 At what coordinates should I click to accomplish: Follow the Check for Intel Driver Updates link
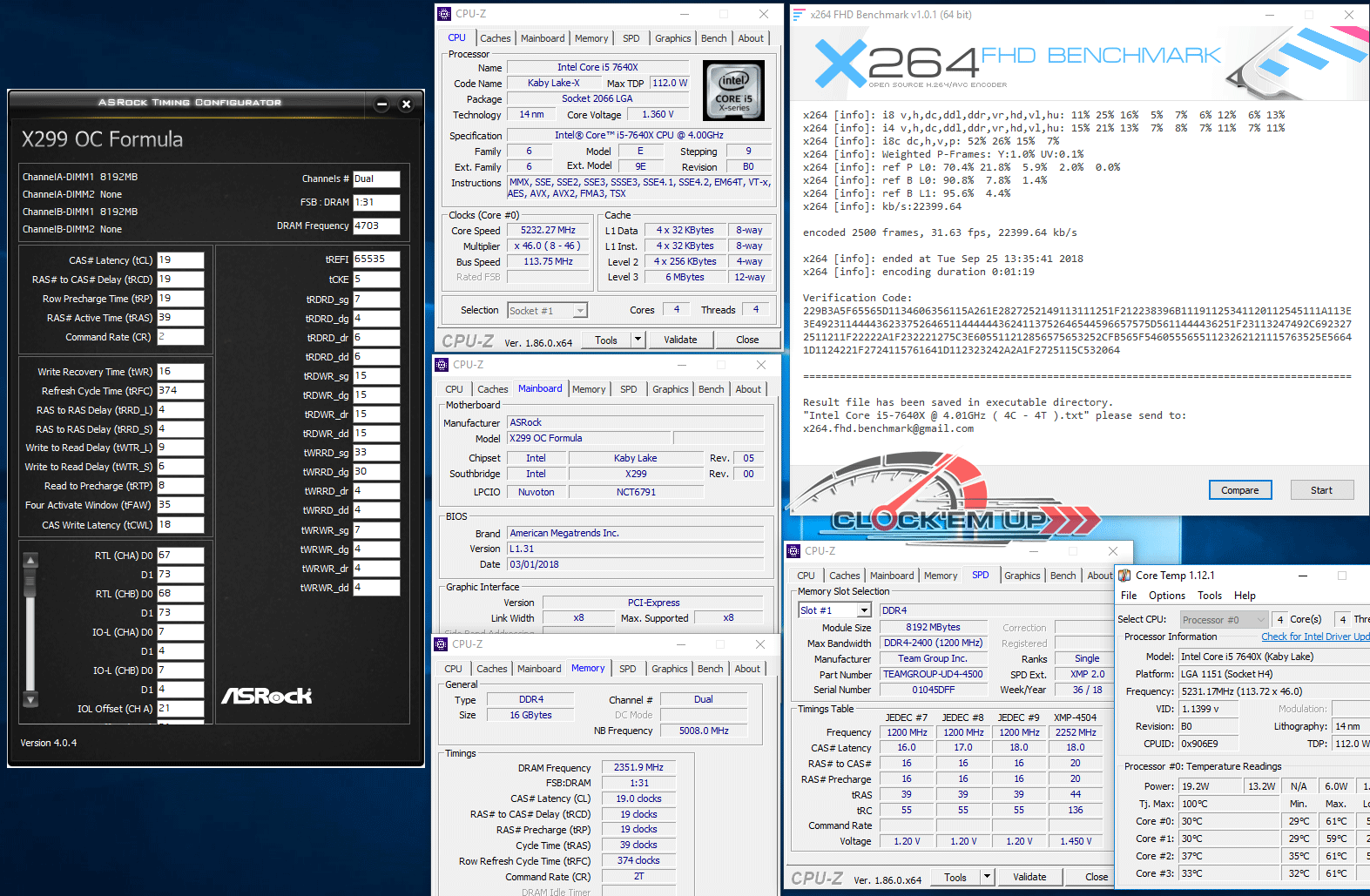click(x=1314, y=637)
